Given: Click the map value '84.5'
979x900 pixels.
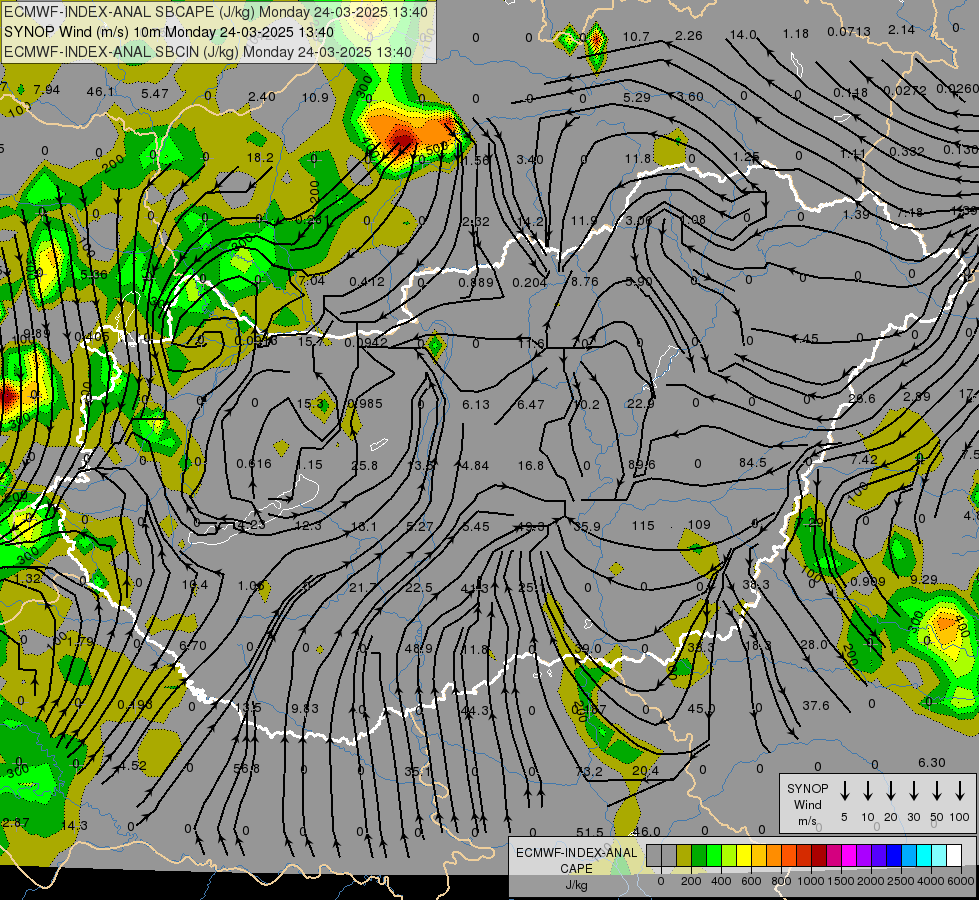Looking at the screenshot, I should [x=752, y=462].
